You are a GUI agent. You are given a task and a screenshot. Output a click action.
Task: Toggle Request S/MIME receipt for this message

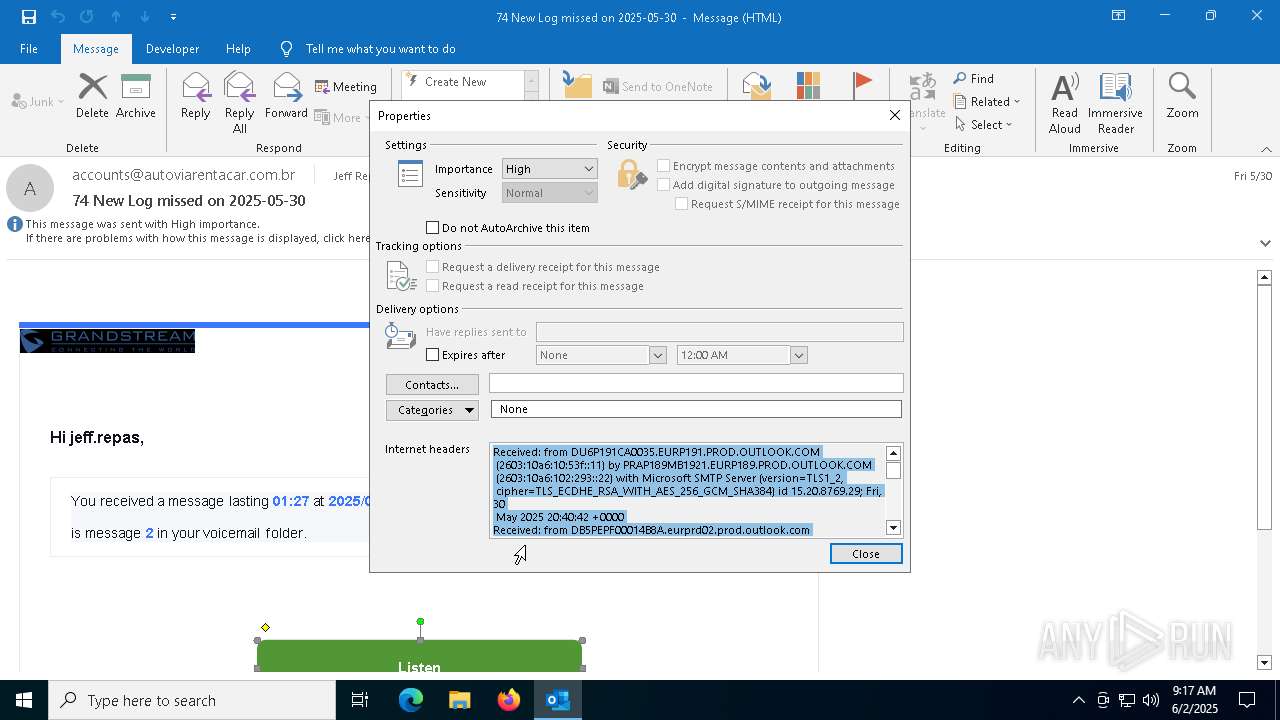[x=681, y=204]
